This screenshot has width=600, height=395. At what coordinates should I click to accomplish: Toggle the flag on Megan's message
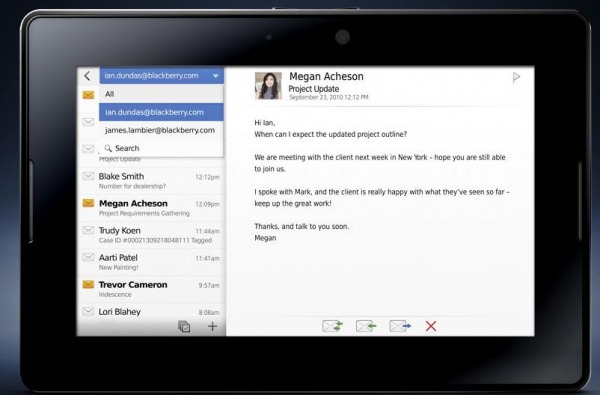click(x=516, y=77)
